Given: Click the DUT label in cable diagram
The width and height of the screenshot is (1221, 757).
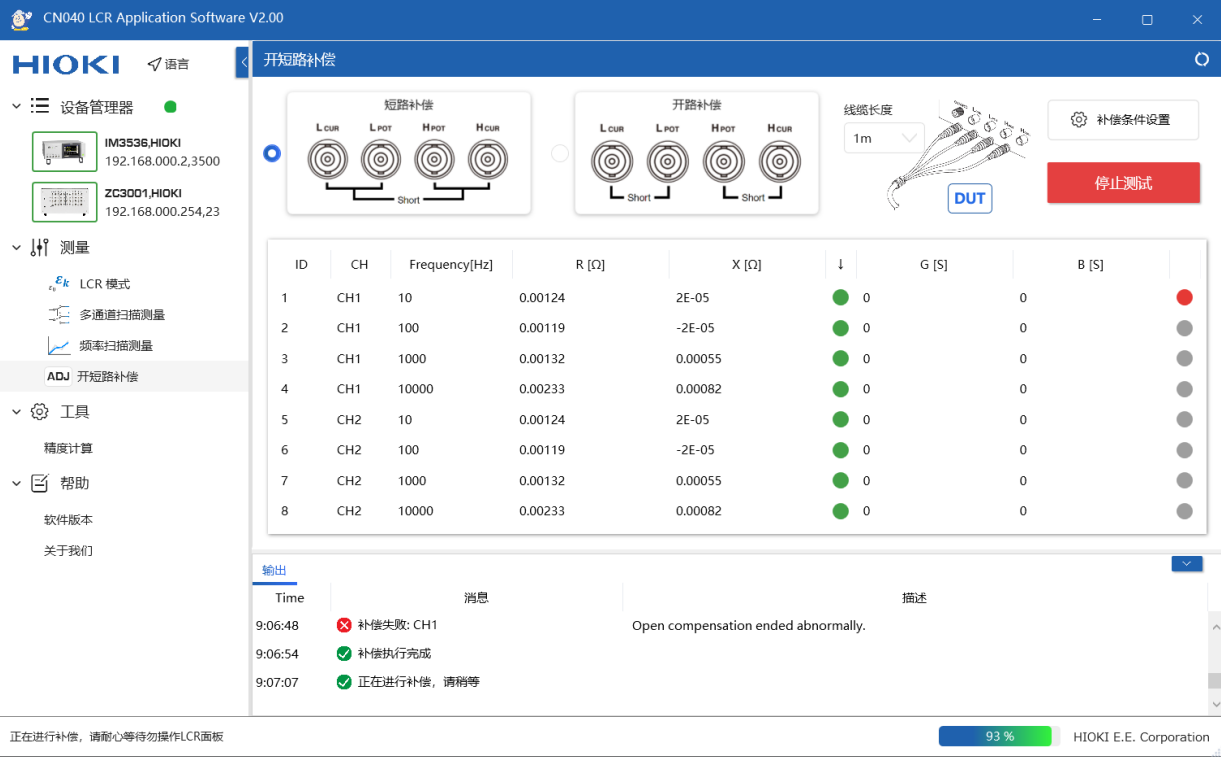Looking at the screenshot, I should [969, 198].
